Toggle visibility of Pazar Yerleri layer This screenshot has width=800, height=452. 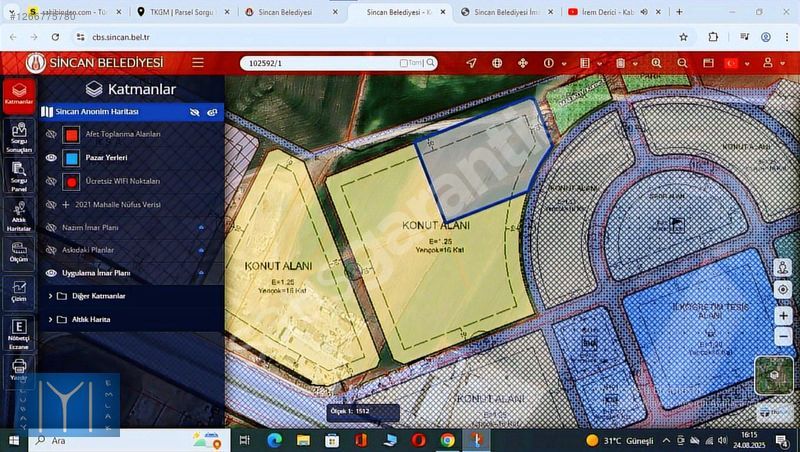(x=51, y=158)
